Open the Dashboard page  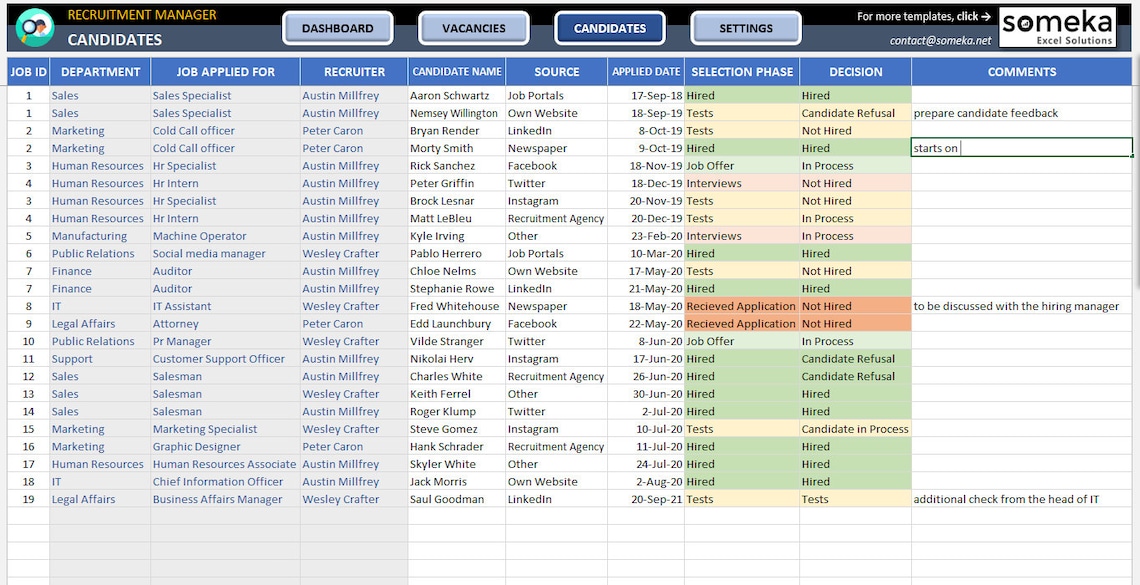(x=340, y=28)
